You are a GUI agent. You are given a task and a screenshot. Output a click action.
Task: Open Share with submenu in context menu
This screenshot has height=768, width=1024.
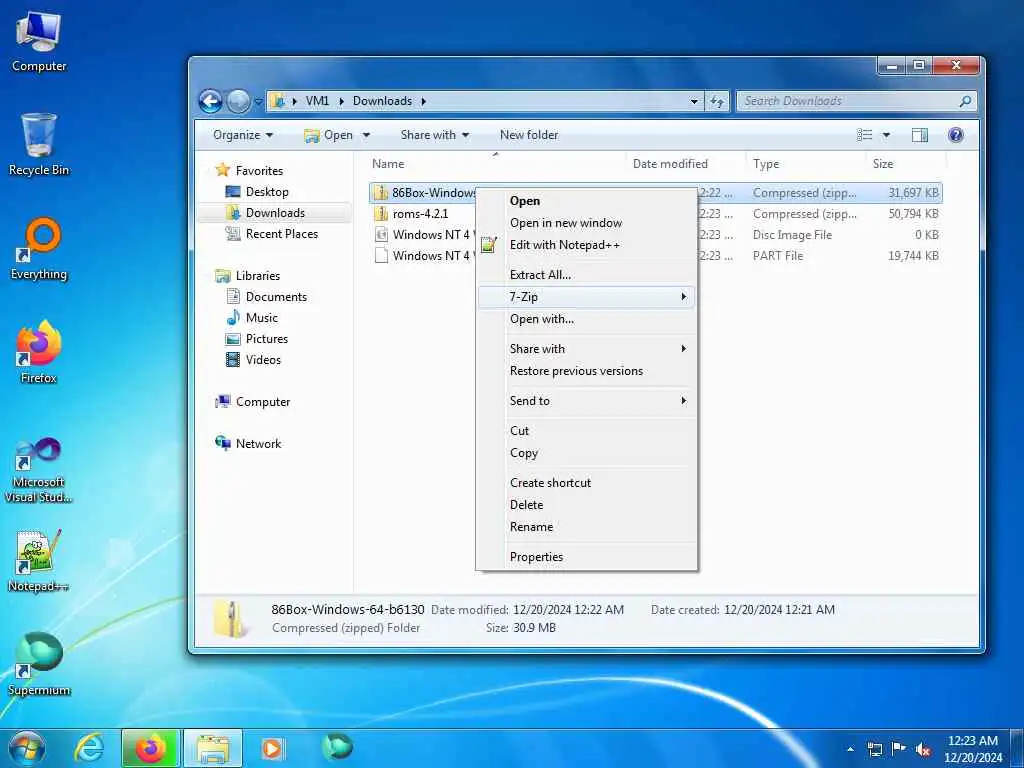[x=586, y=349]
